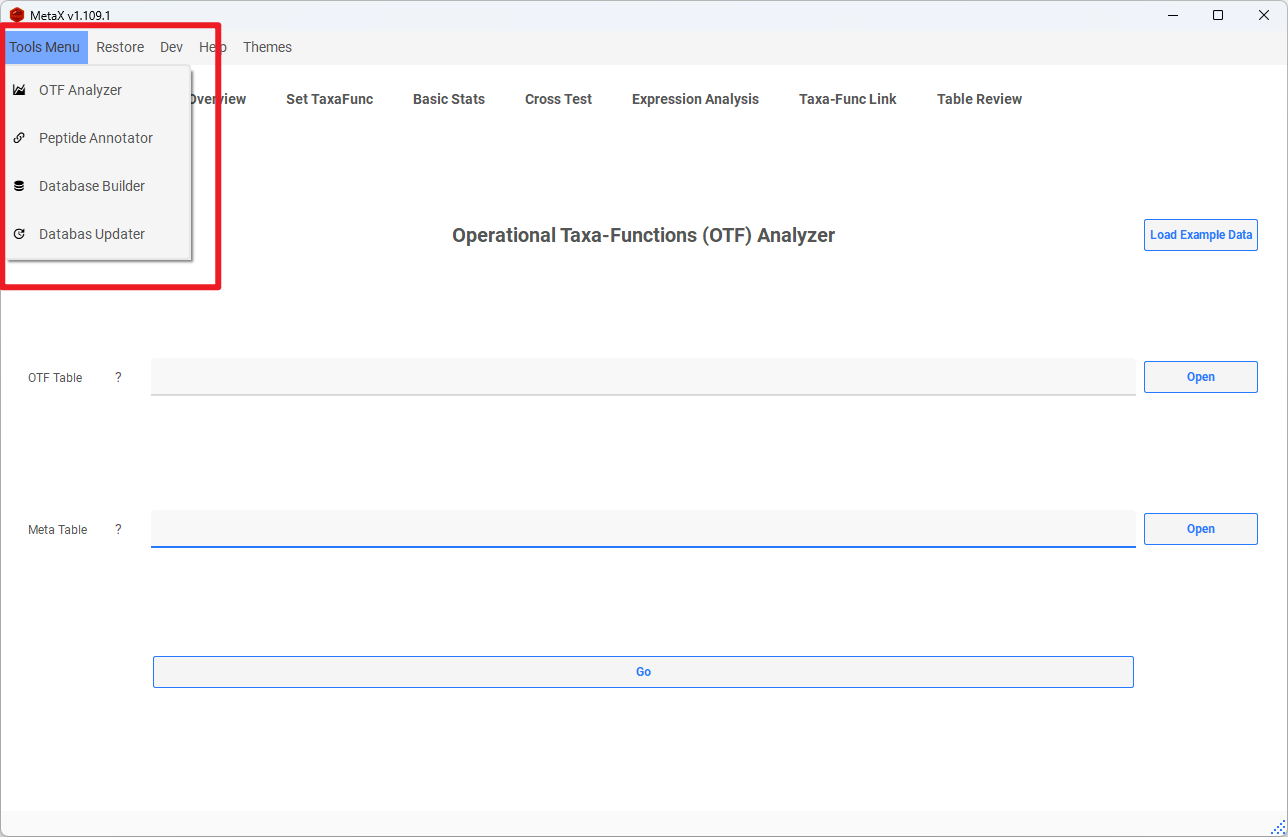Click the Database Builder stack icon
This screenshot has height=837, width=1288.
tap(19, 186)
